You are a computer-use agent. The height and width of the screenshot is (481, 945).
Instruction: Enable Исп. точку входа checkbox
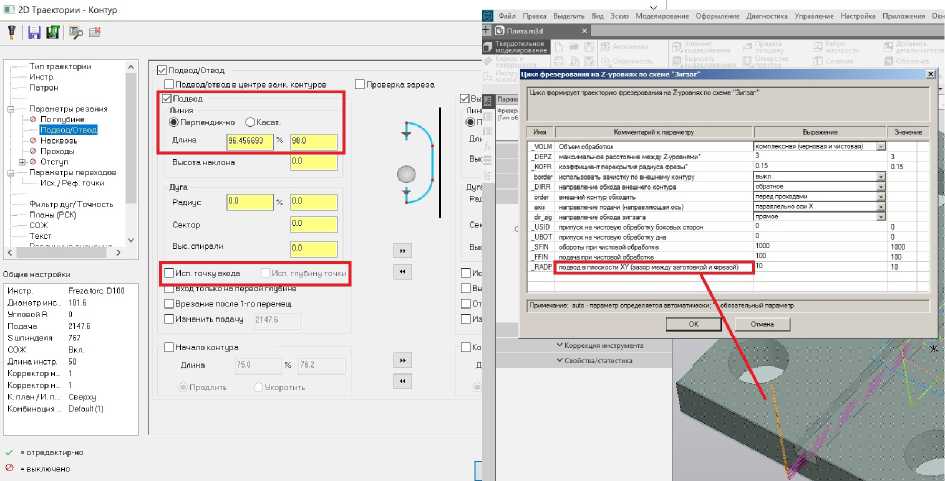[x=168, y=273]
